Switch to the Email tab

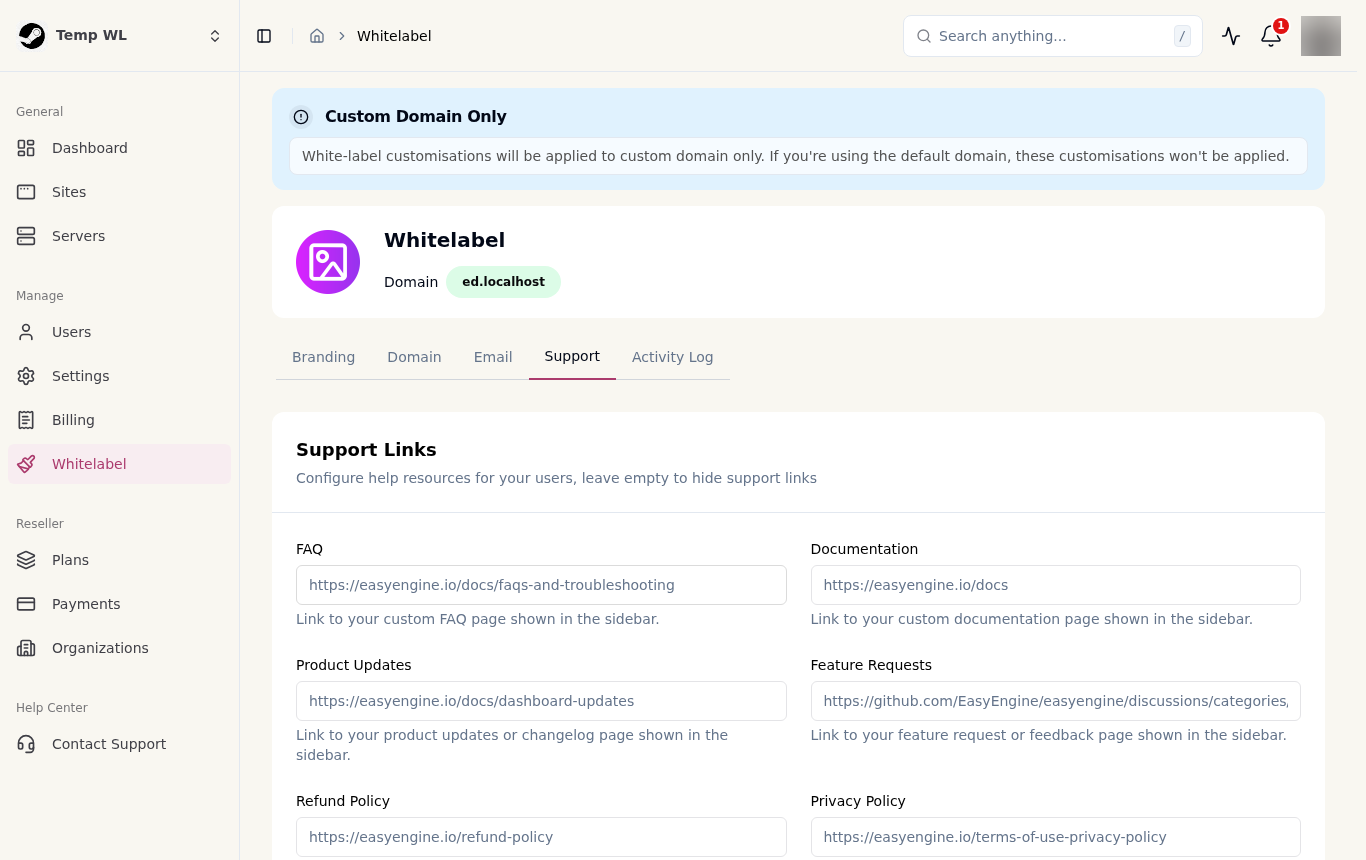click(493, 357)
